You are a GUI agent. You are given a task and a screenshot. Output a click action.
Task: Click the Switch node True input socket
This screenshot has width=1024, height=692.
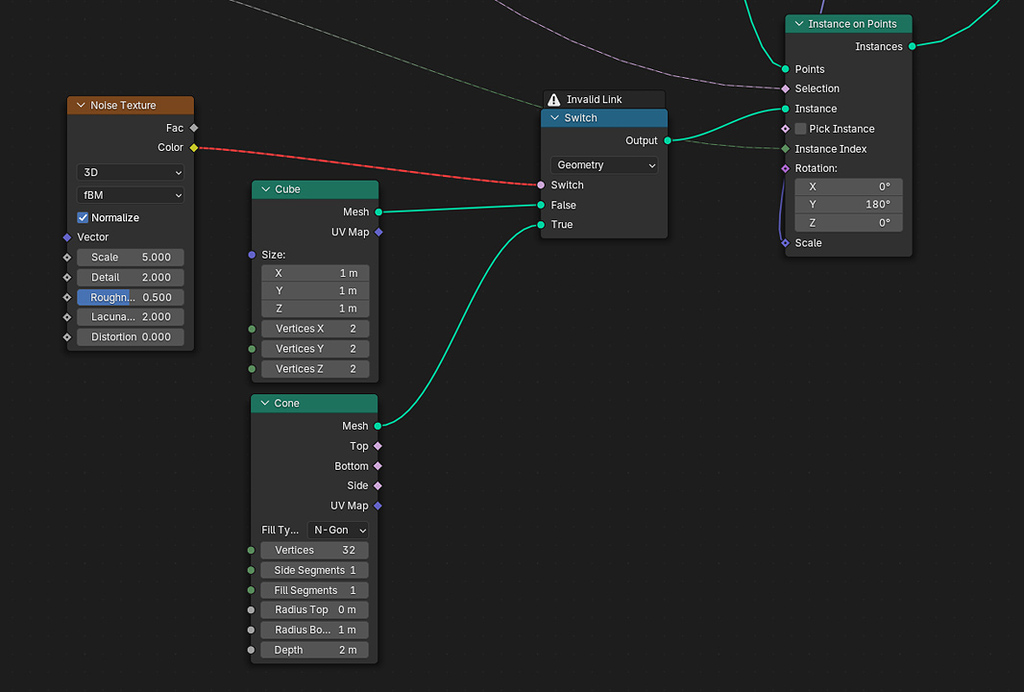(x=541, y=225)
